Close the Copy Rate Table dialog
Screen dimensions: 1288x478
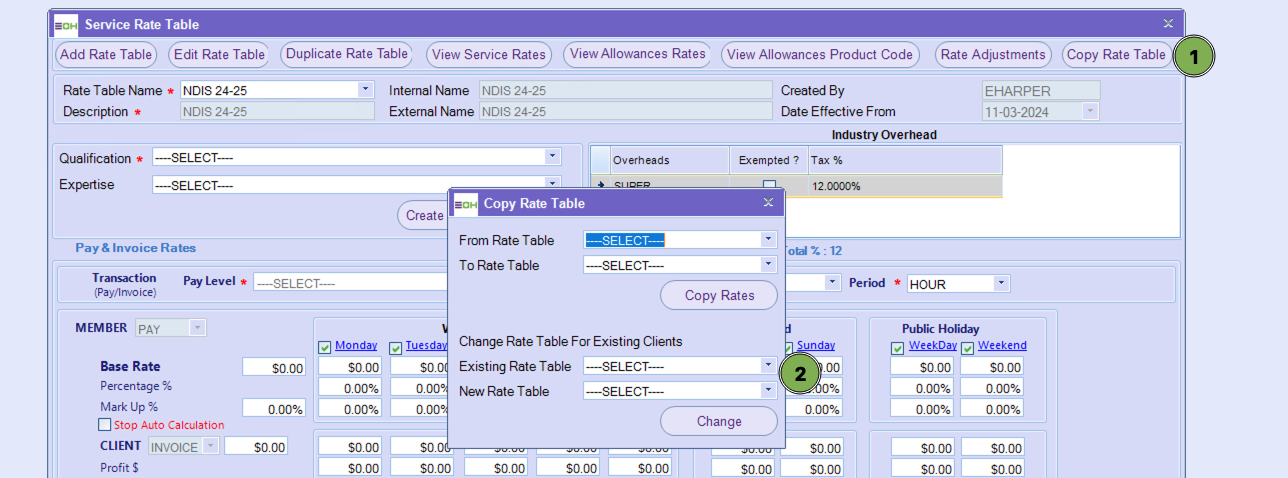(768, 203)
